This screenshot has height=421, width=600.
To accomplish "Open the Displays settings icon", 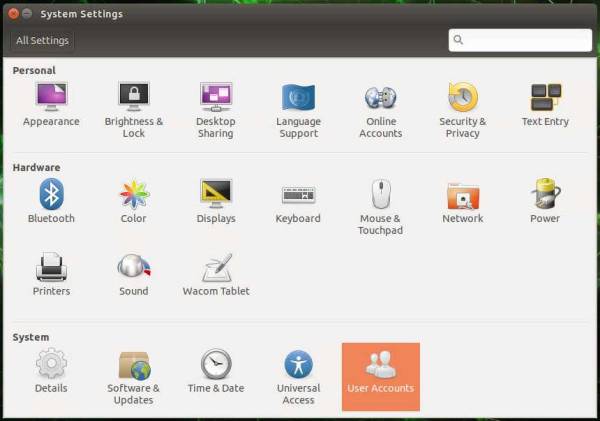I will click(x=216, y=194).
